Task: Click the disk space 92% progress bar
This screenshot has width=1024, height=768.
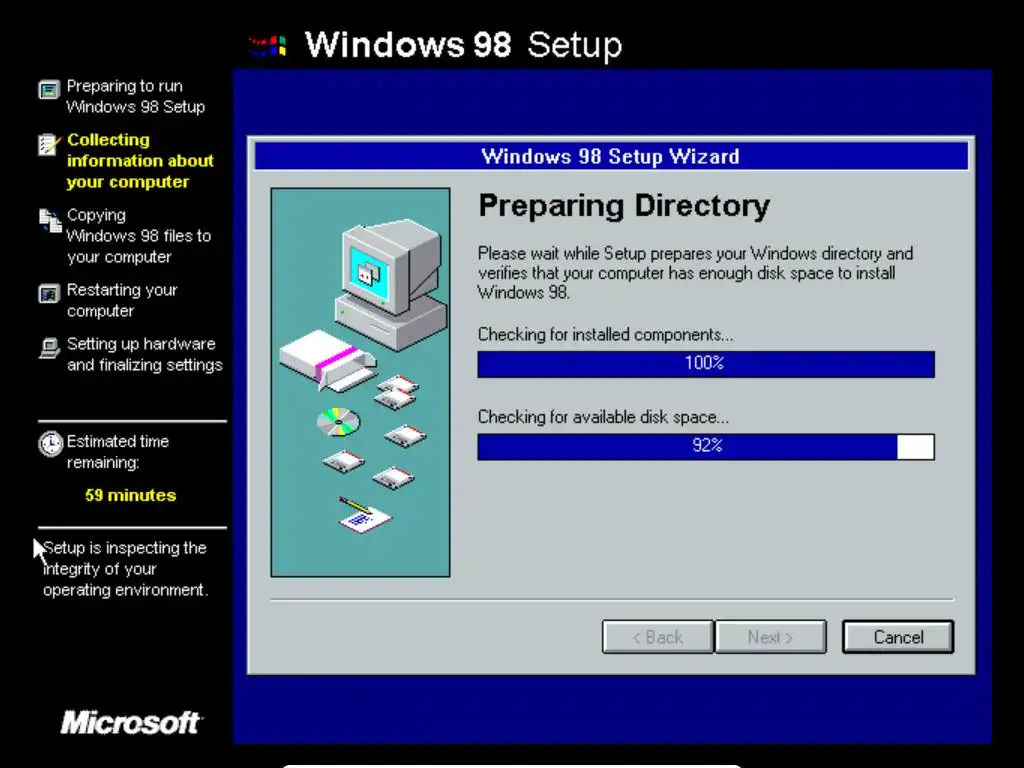Action: coord(706,447)
